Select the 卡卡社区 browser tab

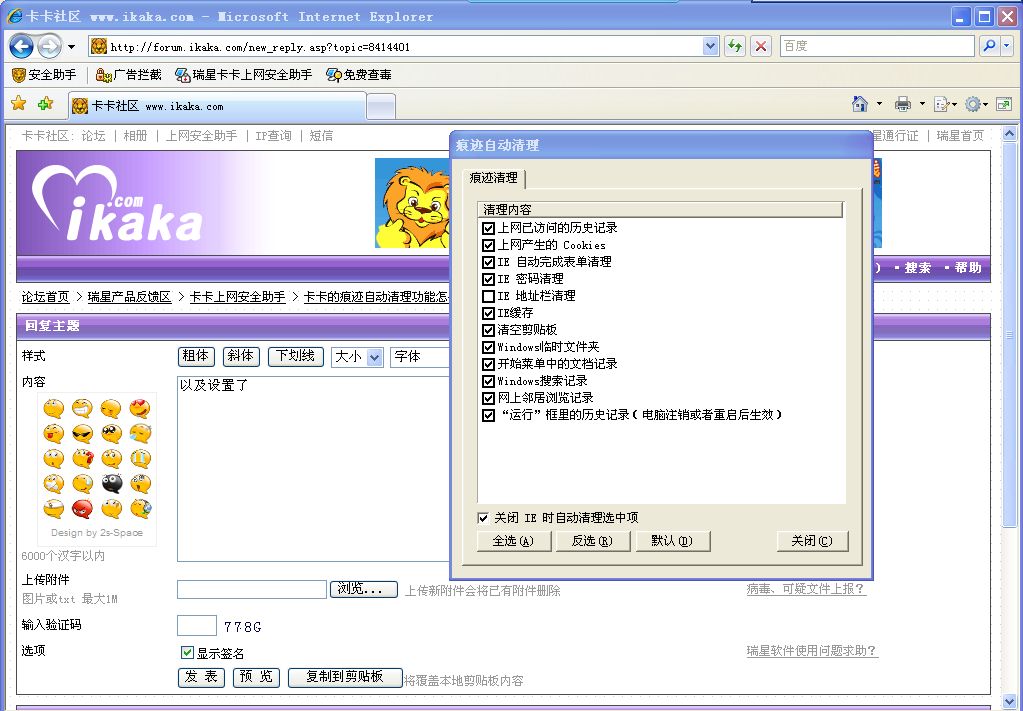pyautogui.click(x=217, y=106)
